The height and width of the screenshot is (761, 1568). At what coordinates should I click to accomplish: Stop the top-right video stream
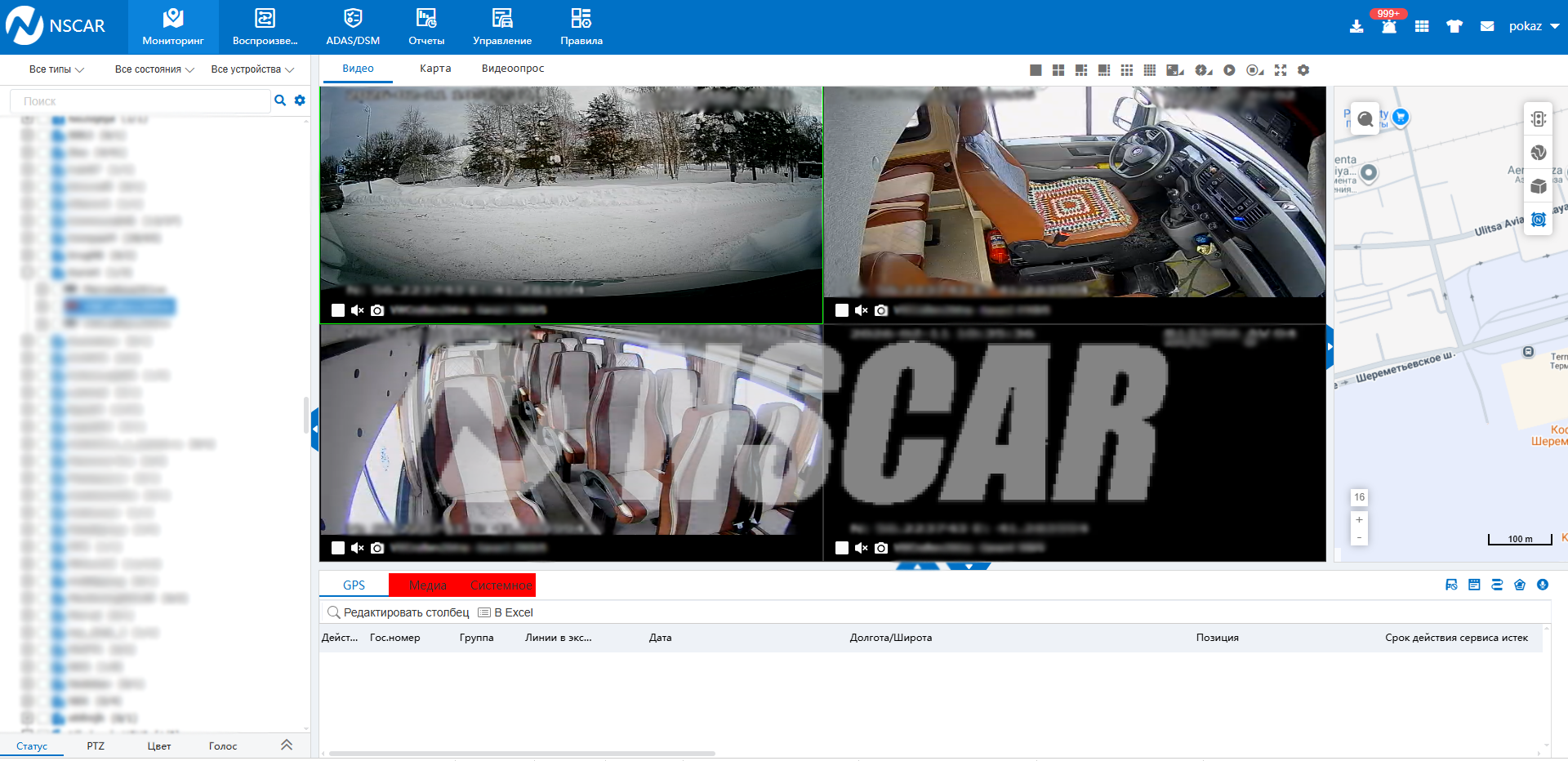pyautogui.click(x=842, y=310)
